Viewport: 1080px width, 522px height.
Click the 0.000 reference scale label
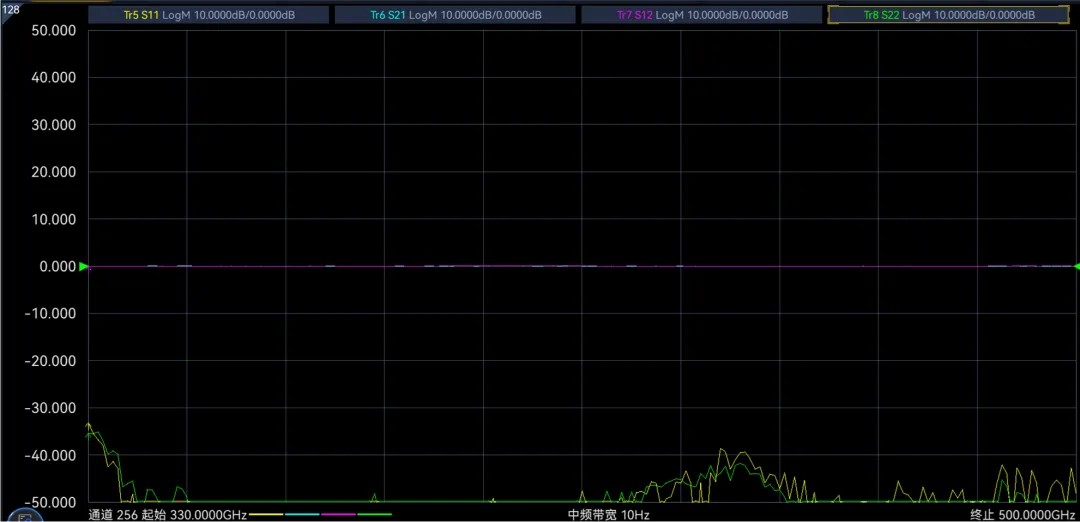coord(58,267)
